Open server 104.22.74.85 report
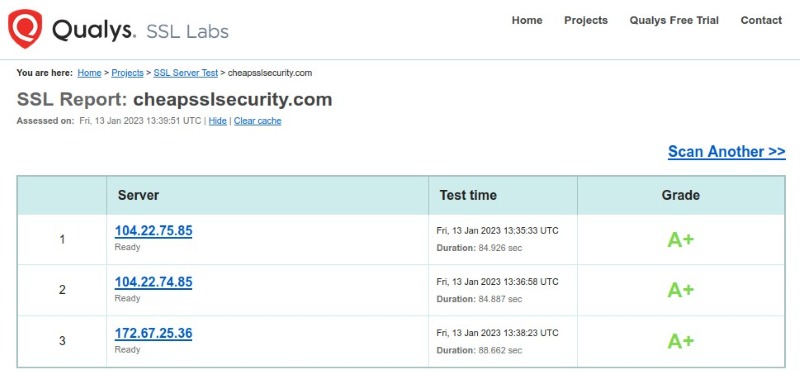This screenshot has width=800, height=380. [x=154, y=282]
